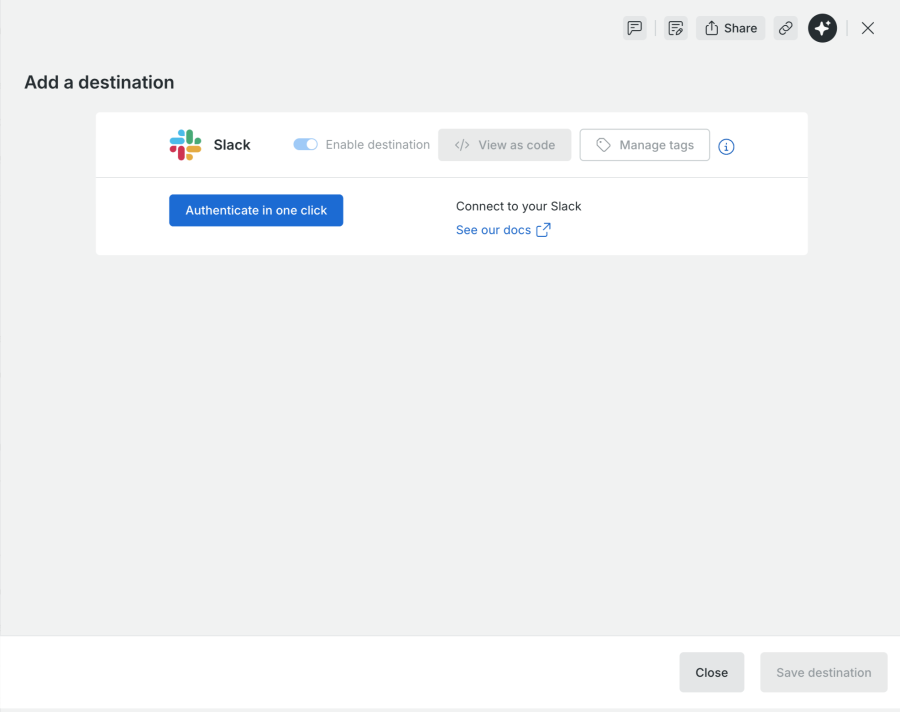Click the Slack name label
The height and width of the screenshot is (712, 900).
point(232,145)
